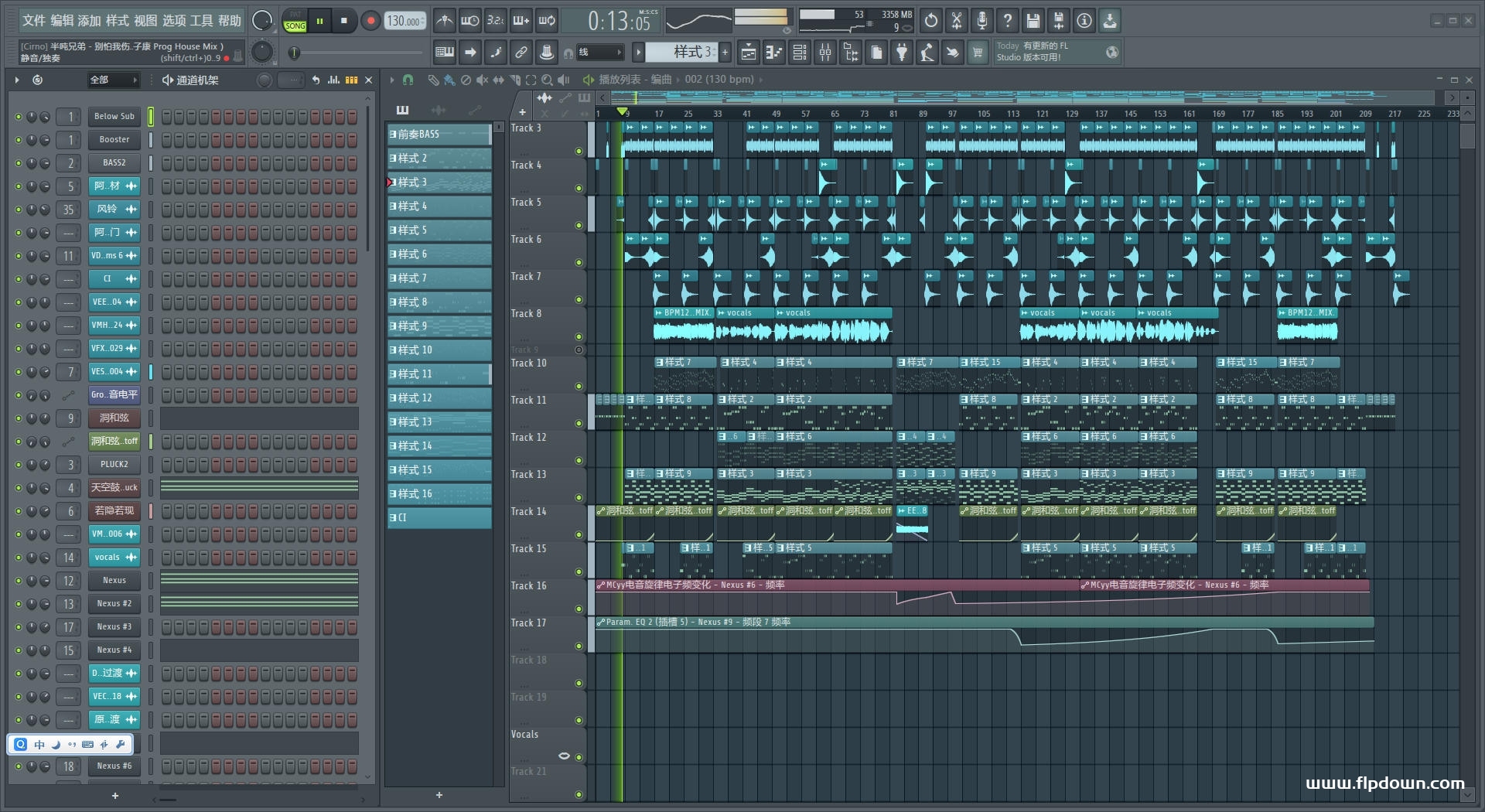
Task: Open the 工具 menu
Action: click(x=201, y=21)
